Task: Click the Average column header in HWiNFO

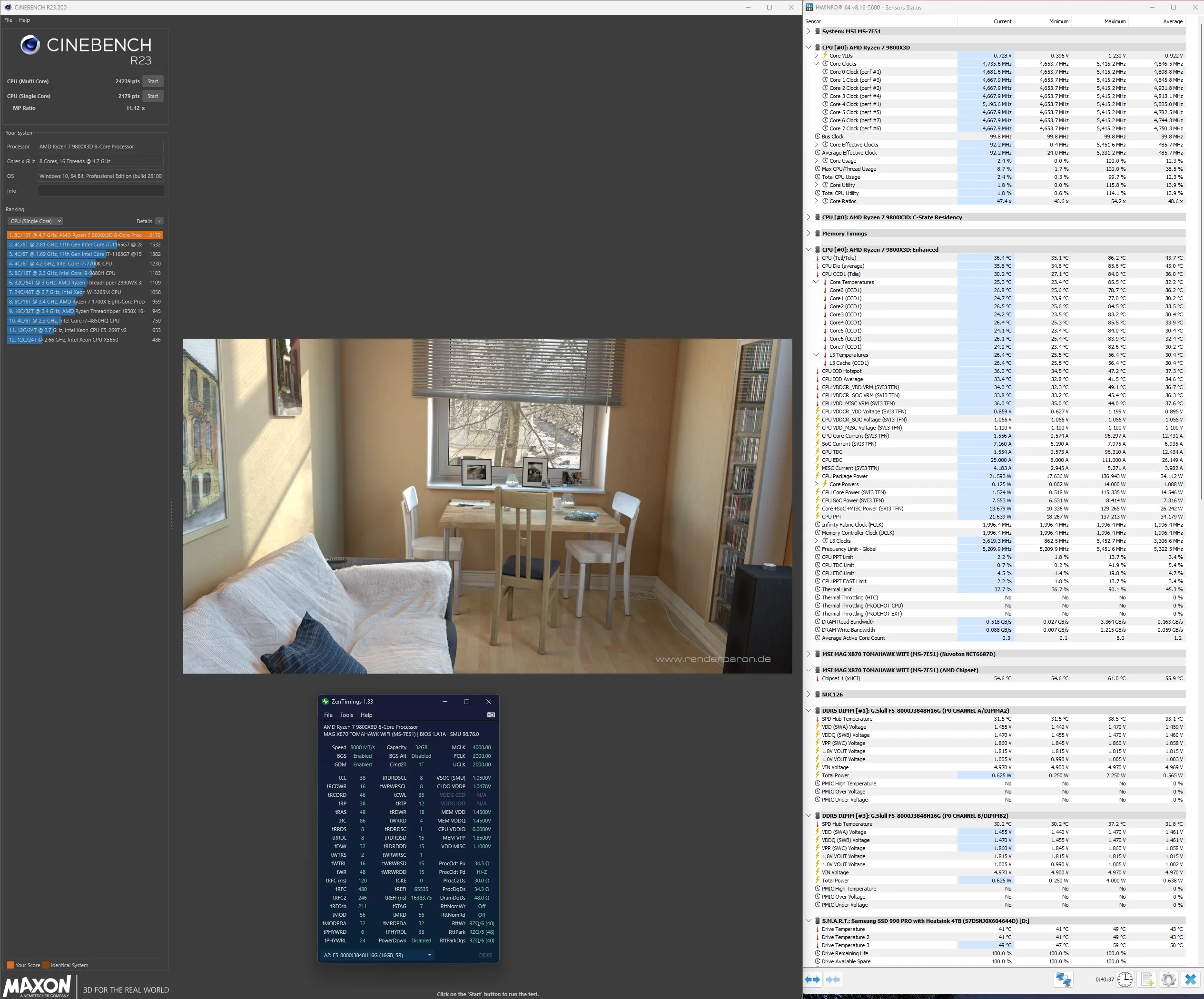Action: click(1173, 21)
